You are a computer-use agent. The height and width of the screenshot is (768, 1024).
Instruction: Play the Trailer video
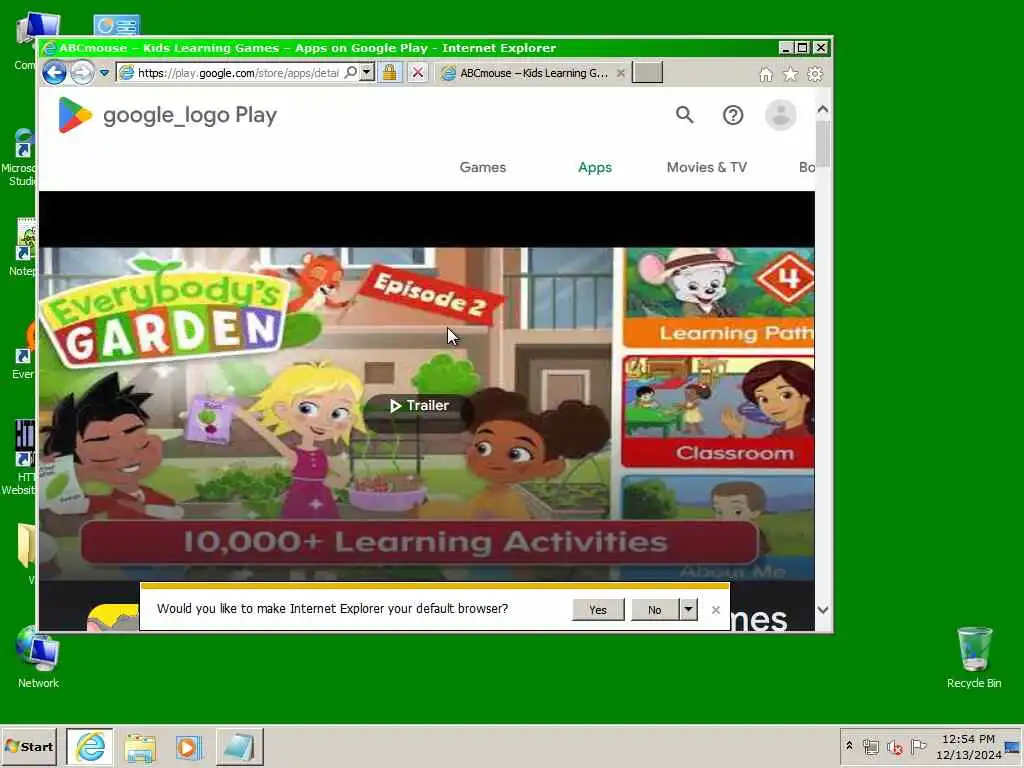[419, 406]
